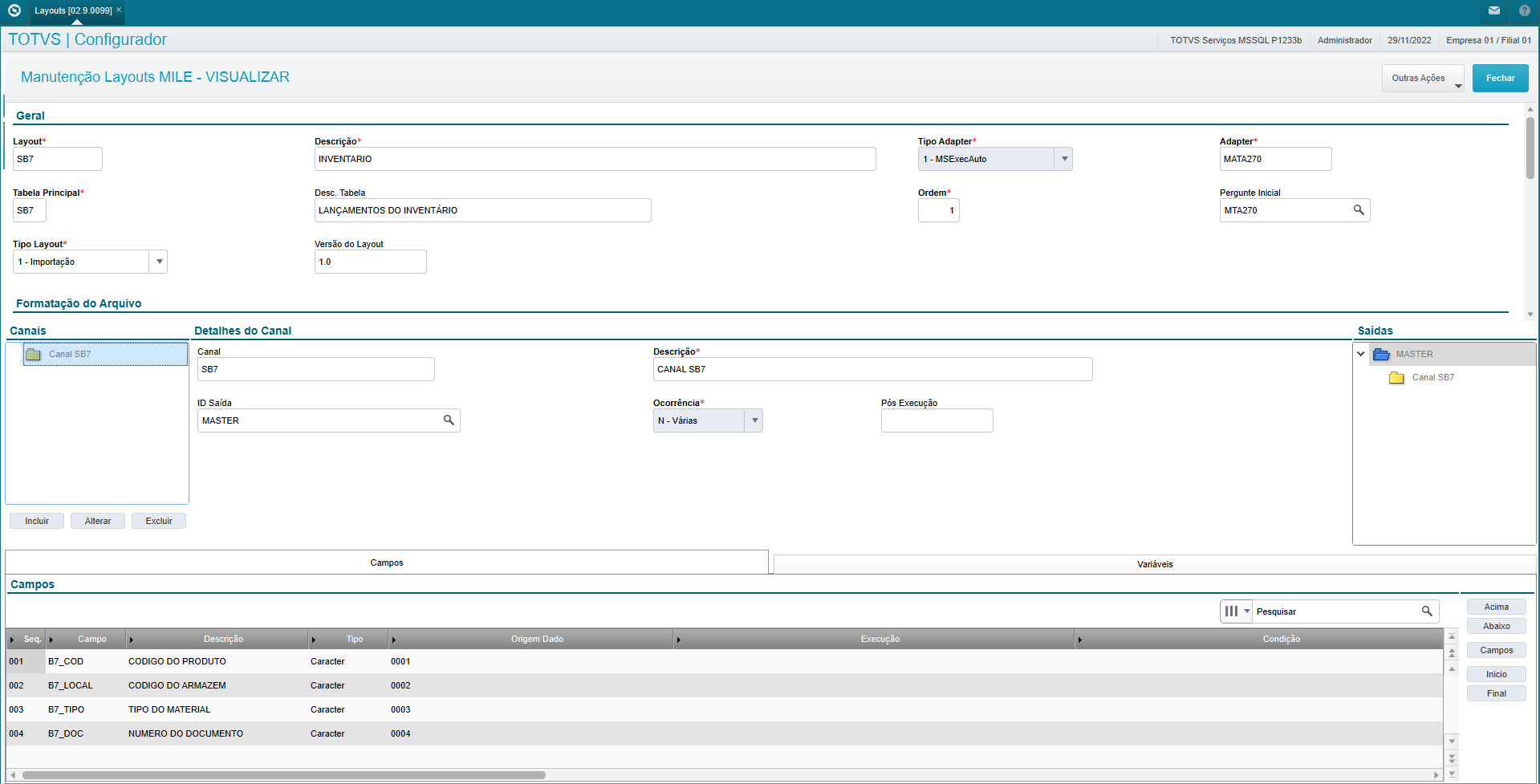Click the horizontal scrollbar thumb of the grid
This screenshot has width=1540, height=784.
[283, 775]
